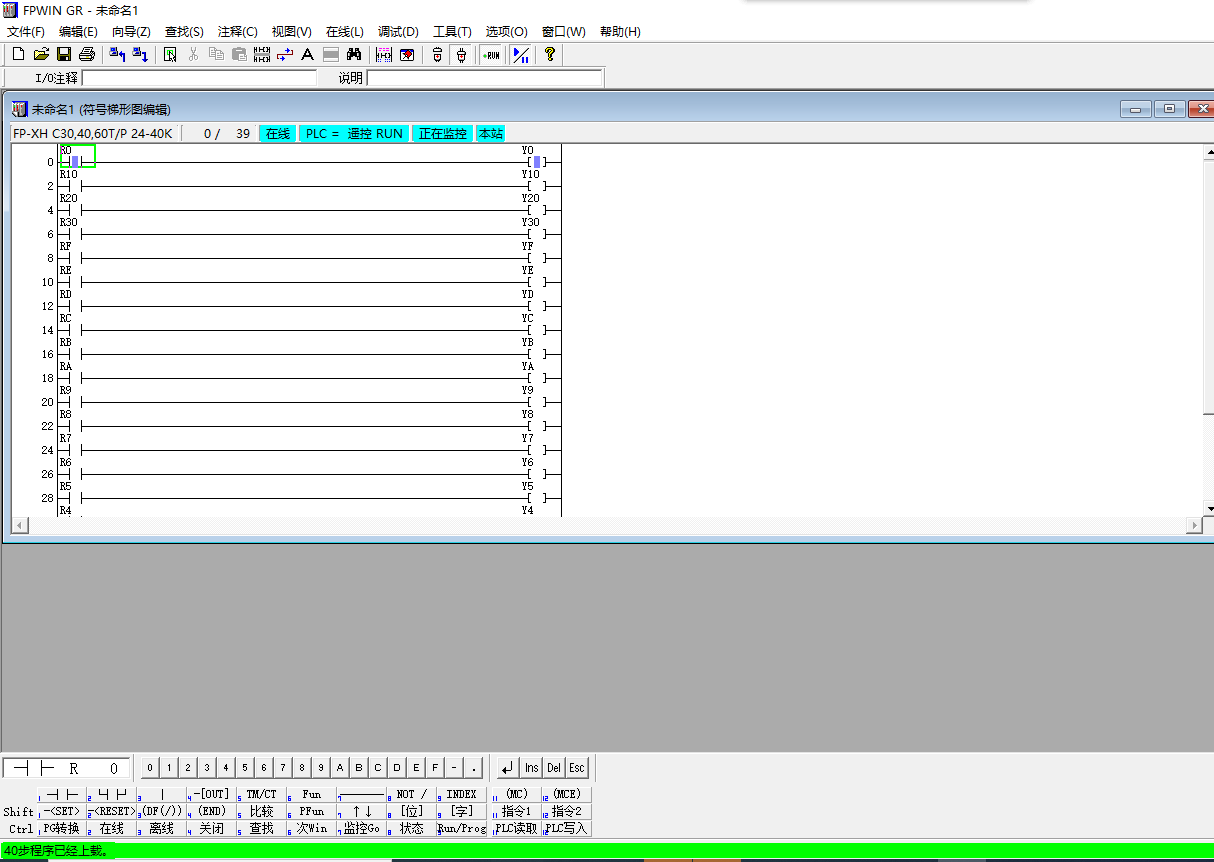Click the RUN mode toolbar icon
This screenshot has width=1214, height=862.
click(491, 55)
